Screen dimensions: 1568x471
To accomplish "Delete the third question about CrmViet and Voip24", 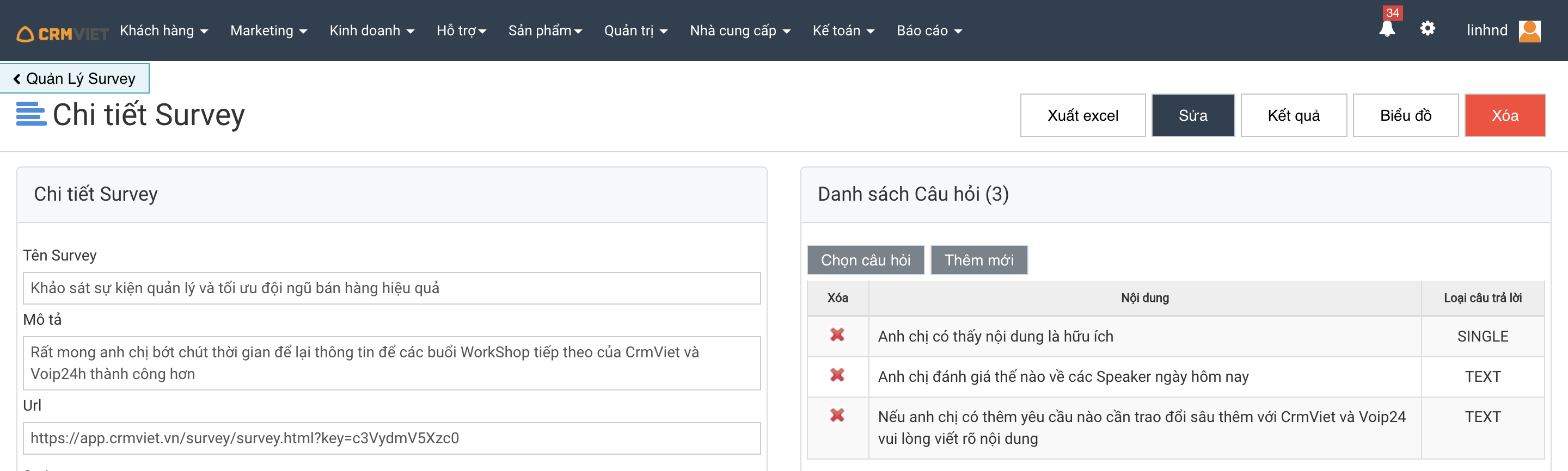I will pyautogui.click(x=837, y=415).
